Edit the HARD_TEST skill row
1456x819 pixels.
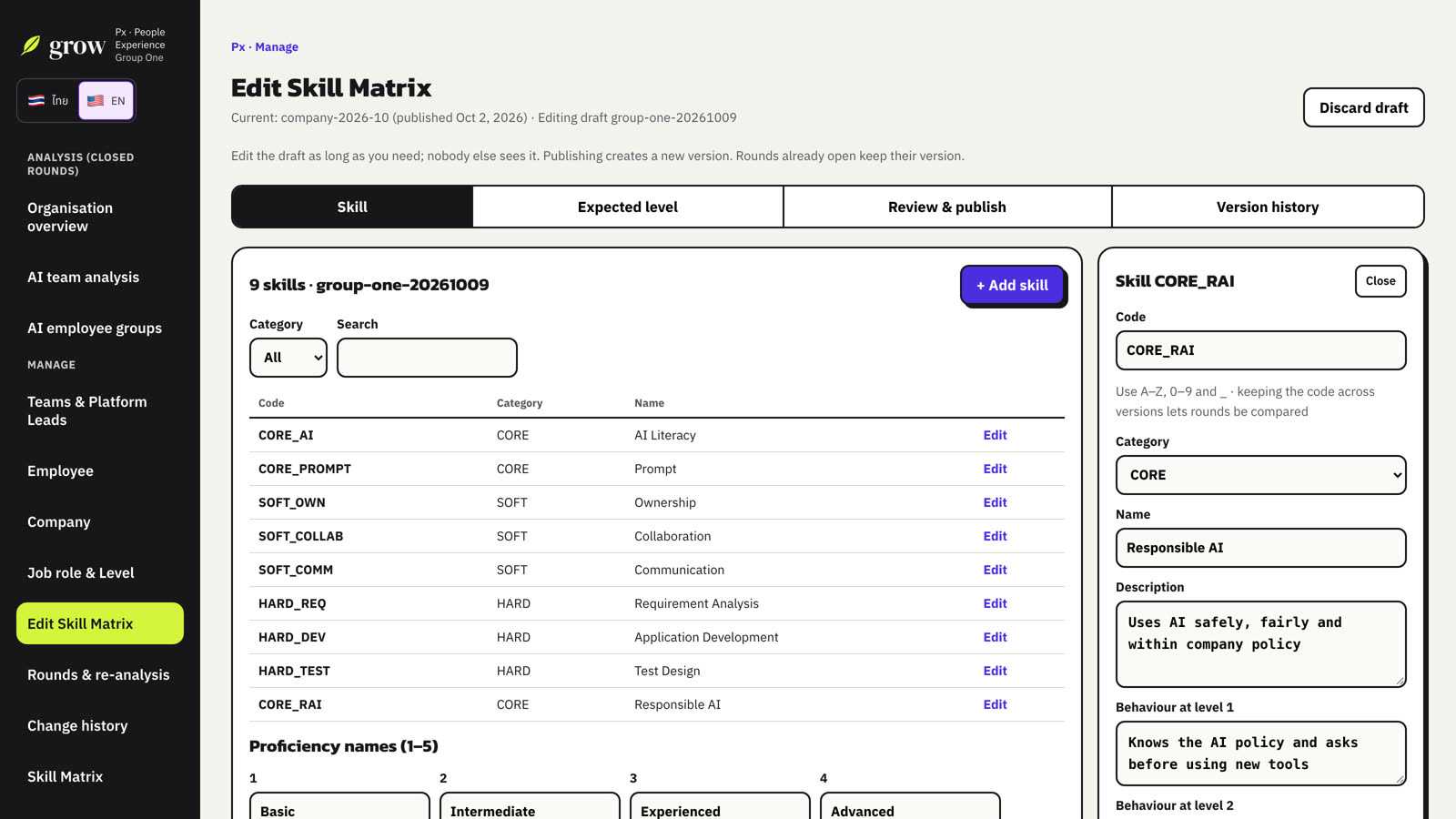click(995, 671)
